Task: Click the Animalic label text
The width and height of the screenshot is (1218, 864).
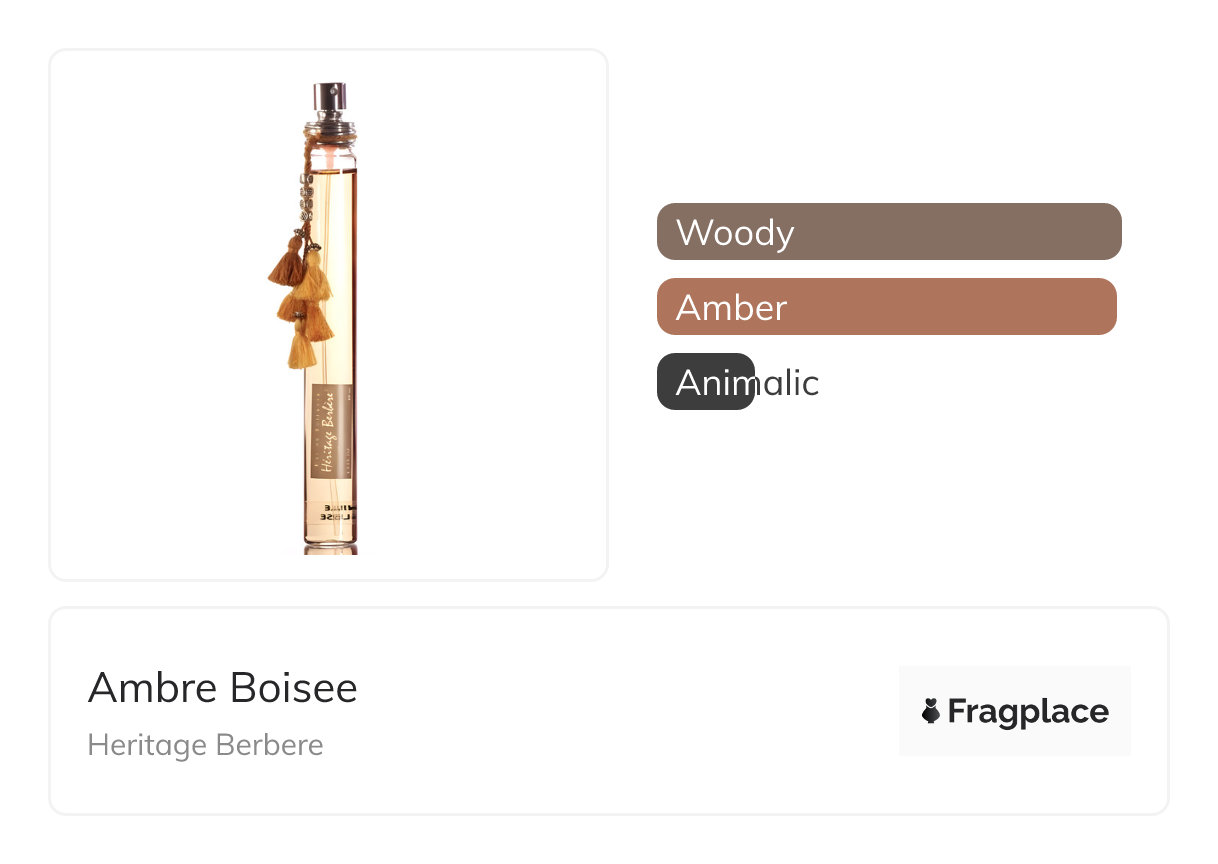Action: [x=747, y=382]
